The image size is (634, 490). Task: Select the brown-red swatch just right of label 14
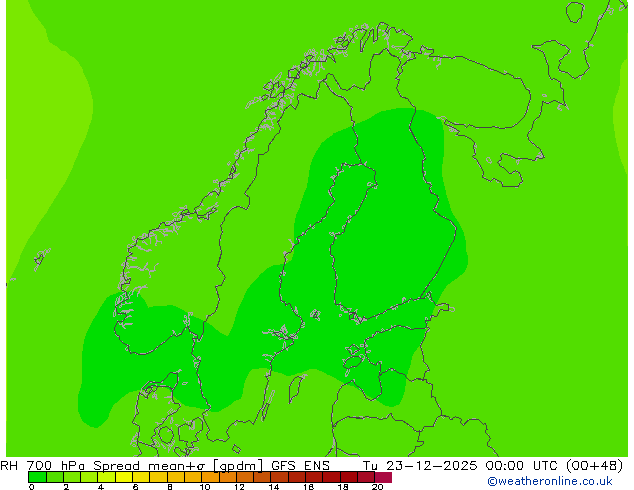pyautogui.click(x=280, y=477)
